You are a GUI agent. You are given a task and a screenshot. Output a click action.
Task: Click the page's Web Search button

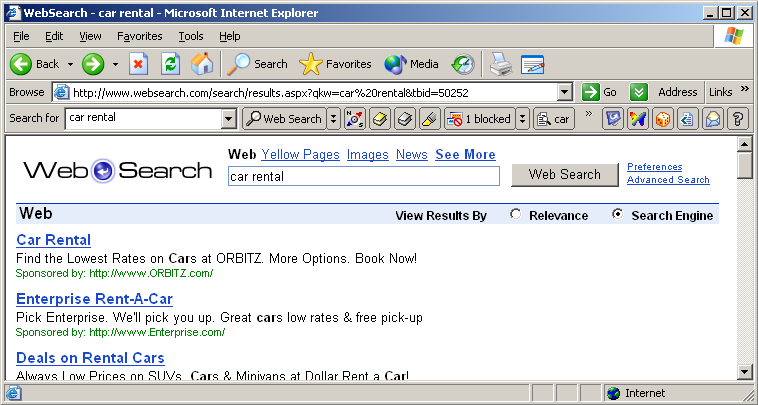click(565, 174)
